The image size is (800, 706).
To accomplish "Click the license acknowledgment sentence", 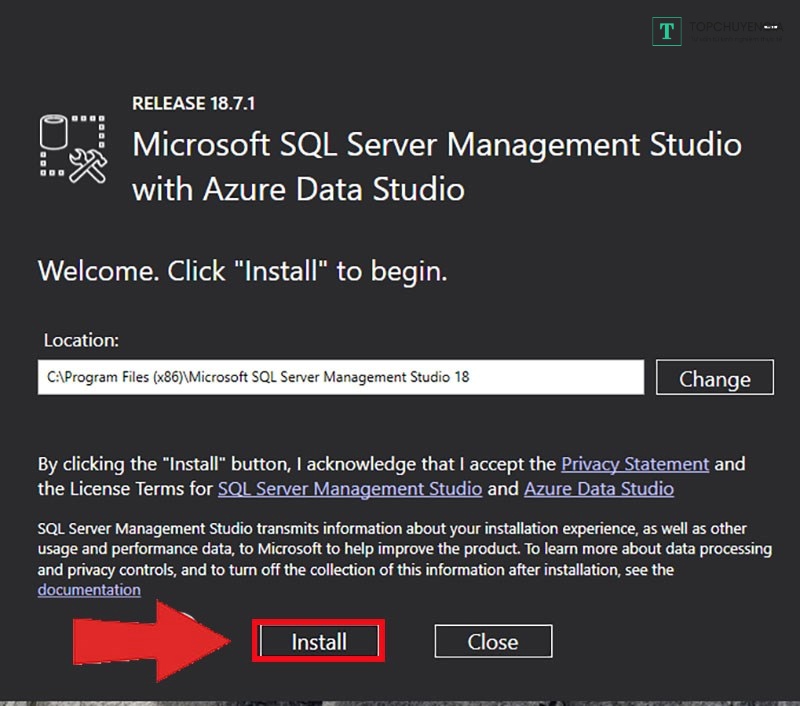I will click(298, 464).
